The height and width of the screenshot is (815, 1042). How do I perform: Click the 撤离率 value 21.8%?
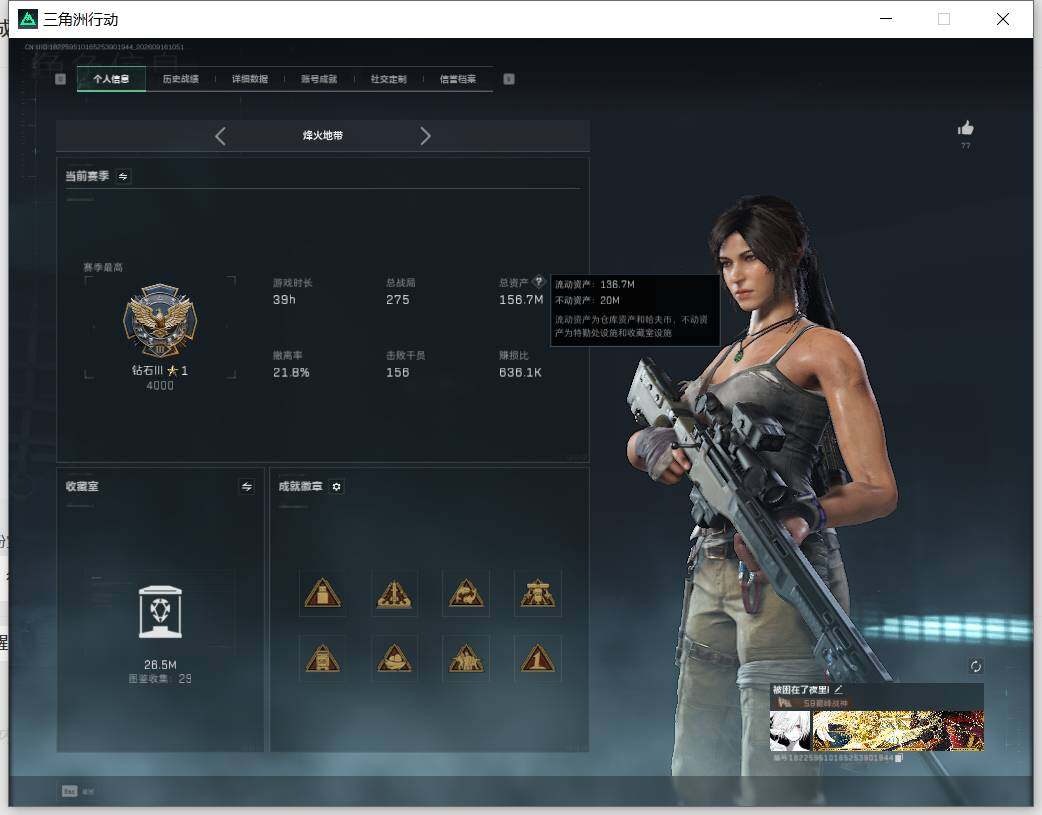[x=291, y=373]
